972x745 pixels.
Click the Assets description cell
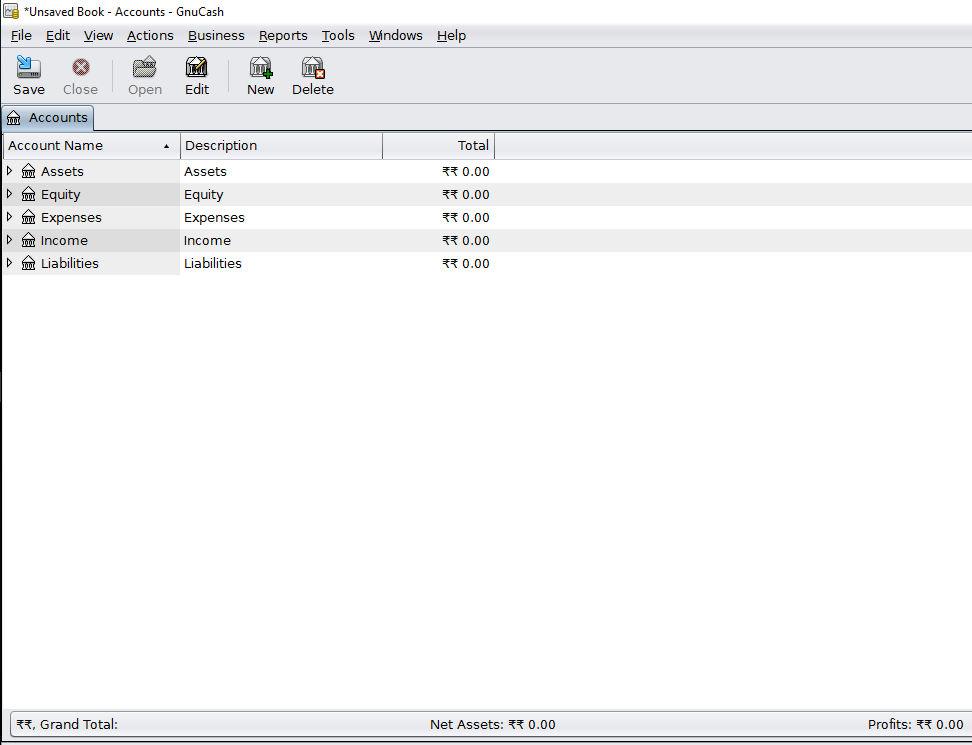pyautogui.click(x=281, y=171)
